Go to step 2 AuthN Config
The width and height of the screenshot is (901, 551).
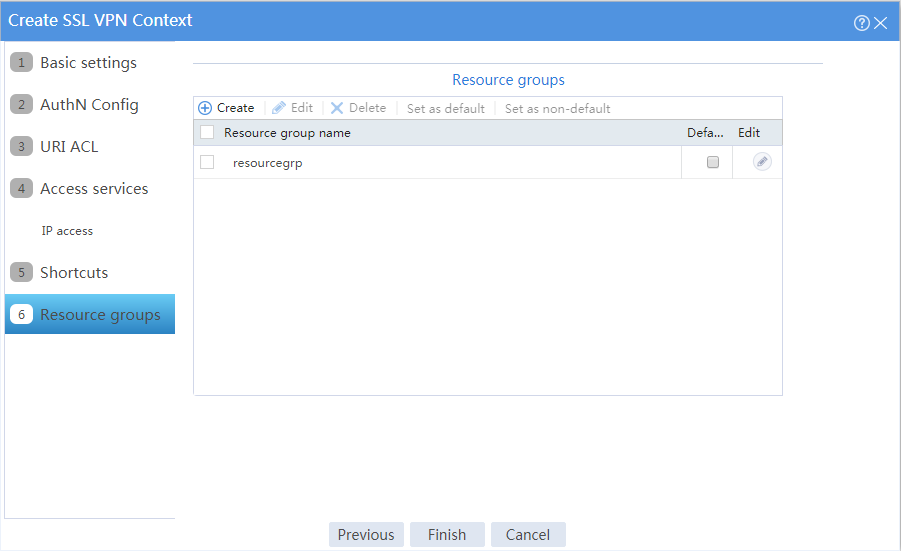(x=90, y=105)
